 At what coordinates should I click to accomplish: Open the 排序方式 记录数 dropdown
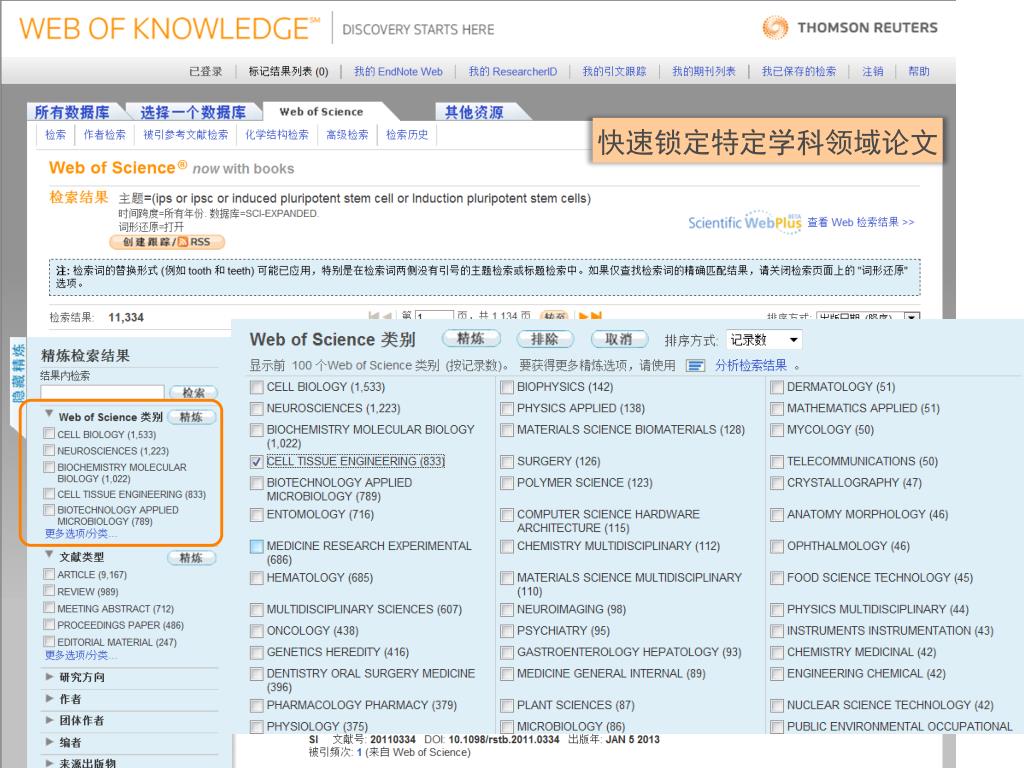764,340
